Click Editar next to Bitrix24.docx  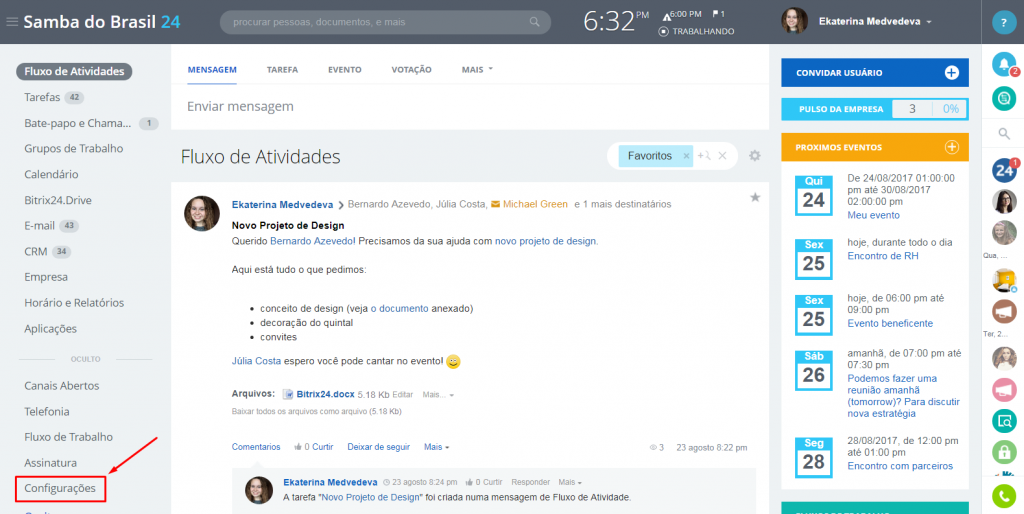pos(403,394)
